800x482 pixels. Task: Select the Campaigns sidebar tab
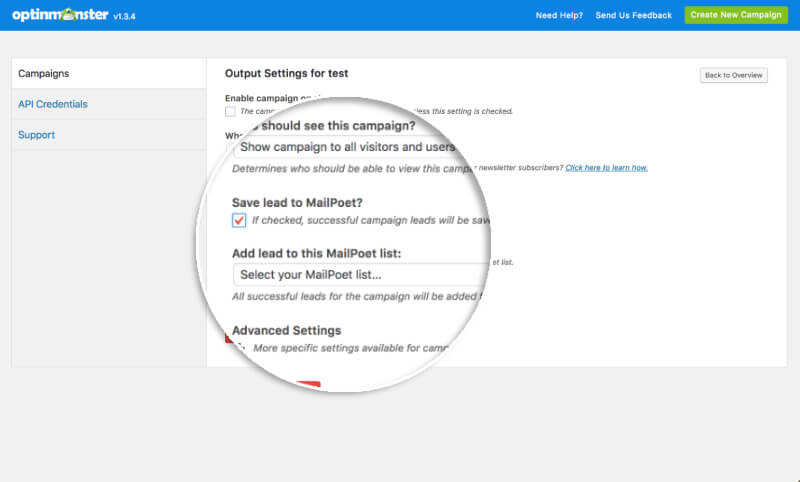point(109,73)
